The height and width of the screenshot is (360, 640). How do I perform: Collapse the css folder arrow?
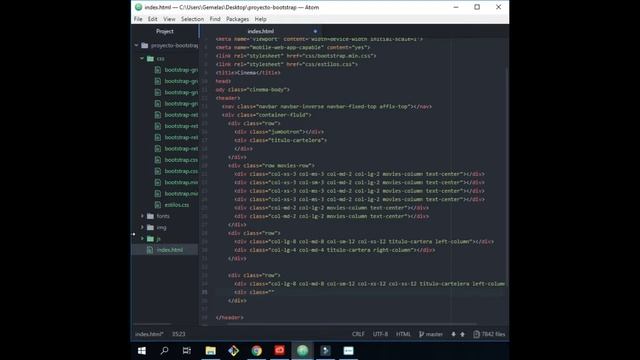[142, 58]
